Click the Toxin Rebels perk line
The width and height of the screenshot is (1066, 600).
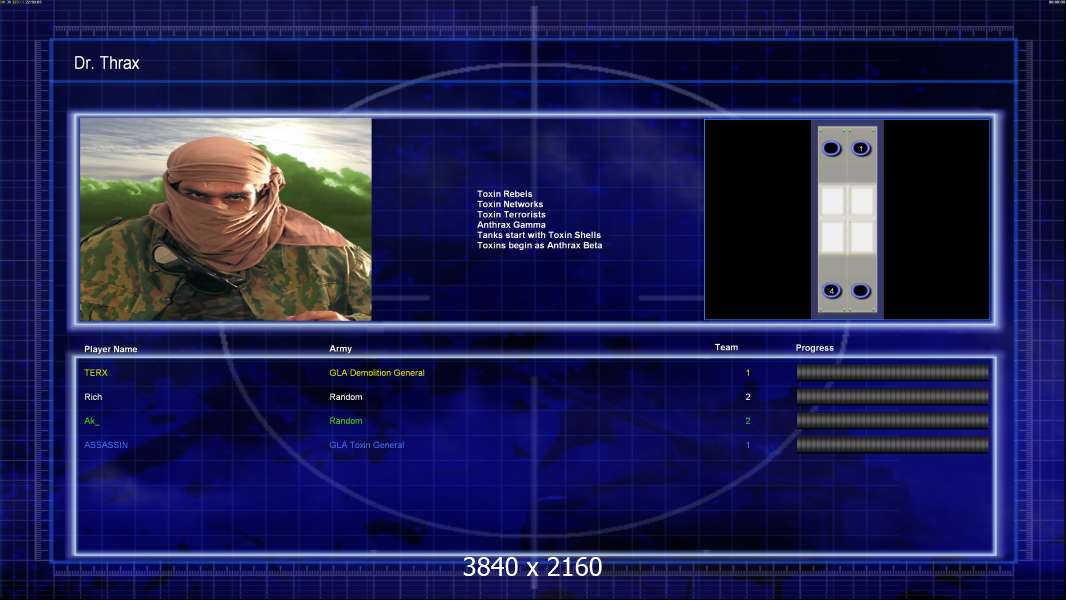pyautogui.click(x=504, y=194)
